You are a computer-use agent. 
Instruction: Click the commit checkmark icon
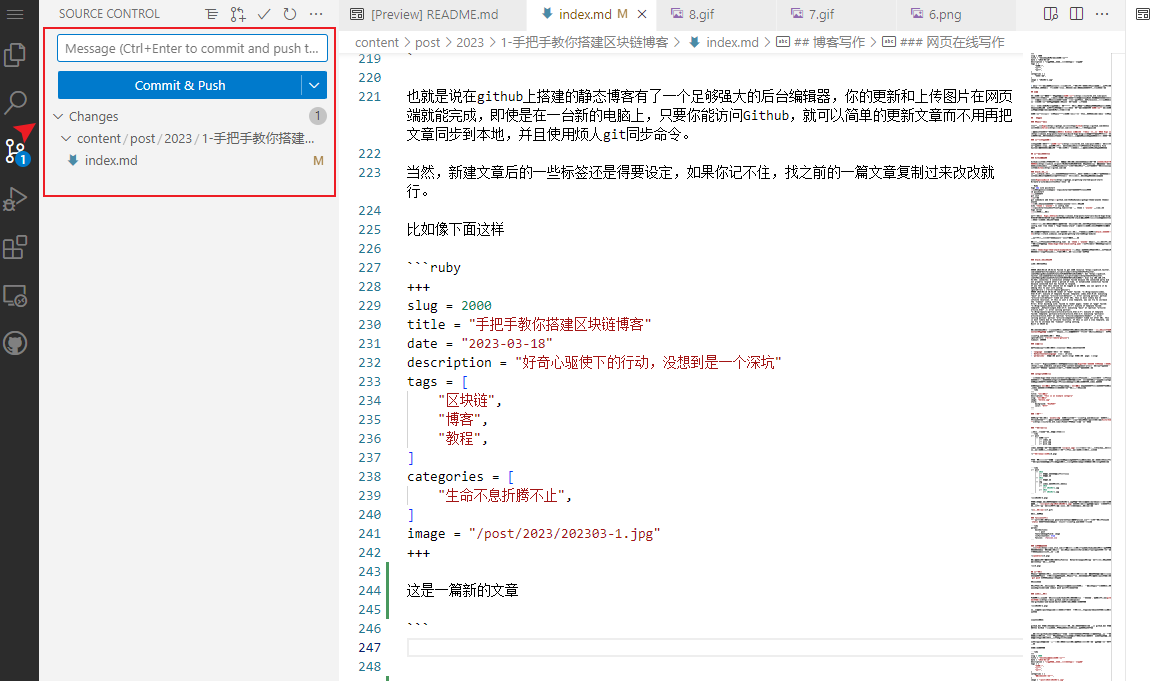264,14
